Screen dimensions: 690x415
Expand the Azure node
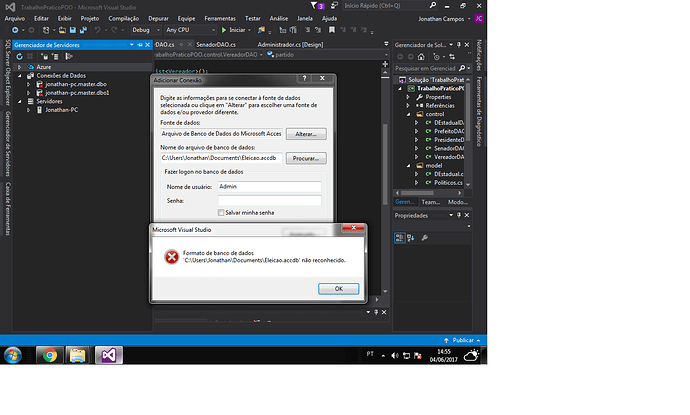pyautogui.click(x=19, y=67)
